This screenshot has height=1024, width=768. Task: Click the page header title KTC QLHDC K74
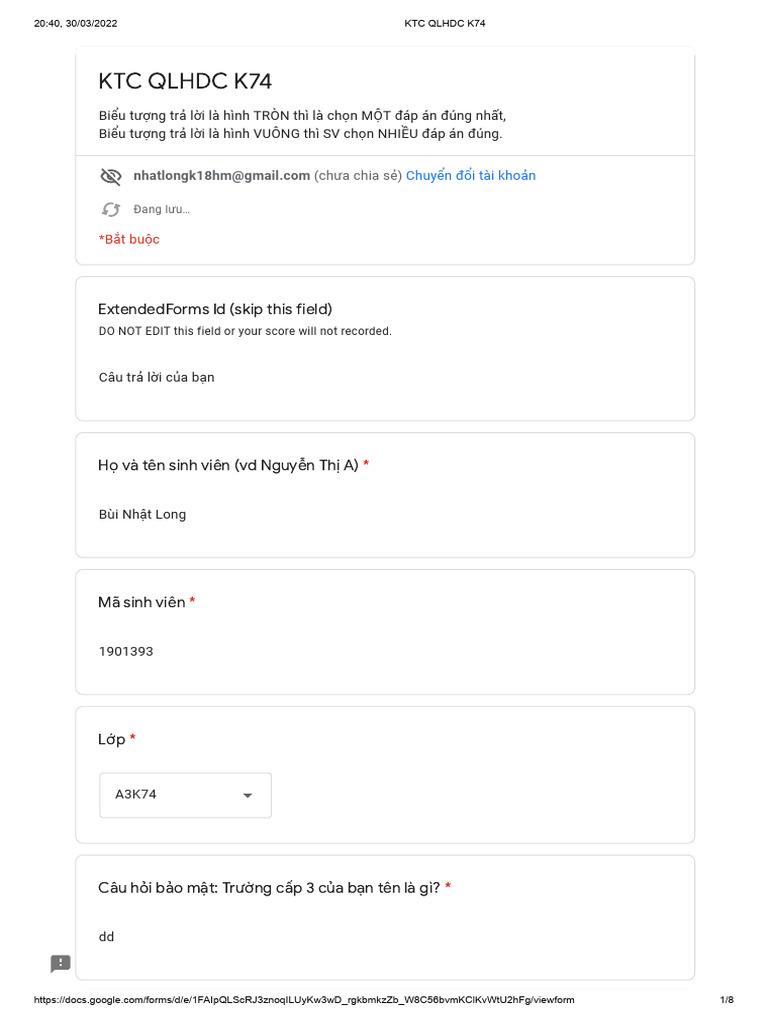pyautogui.click(x=444, y=23)
